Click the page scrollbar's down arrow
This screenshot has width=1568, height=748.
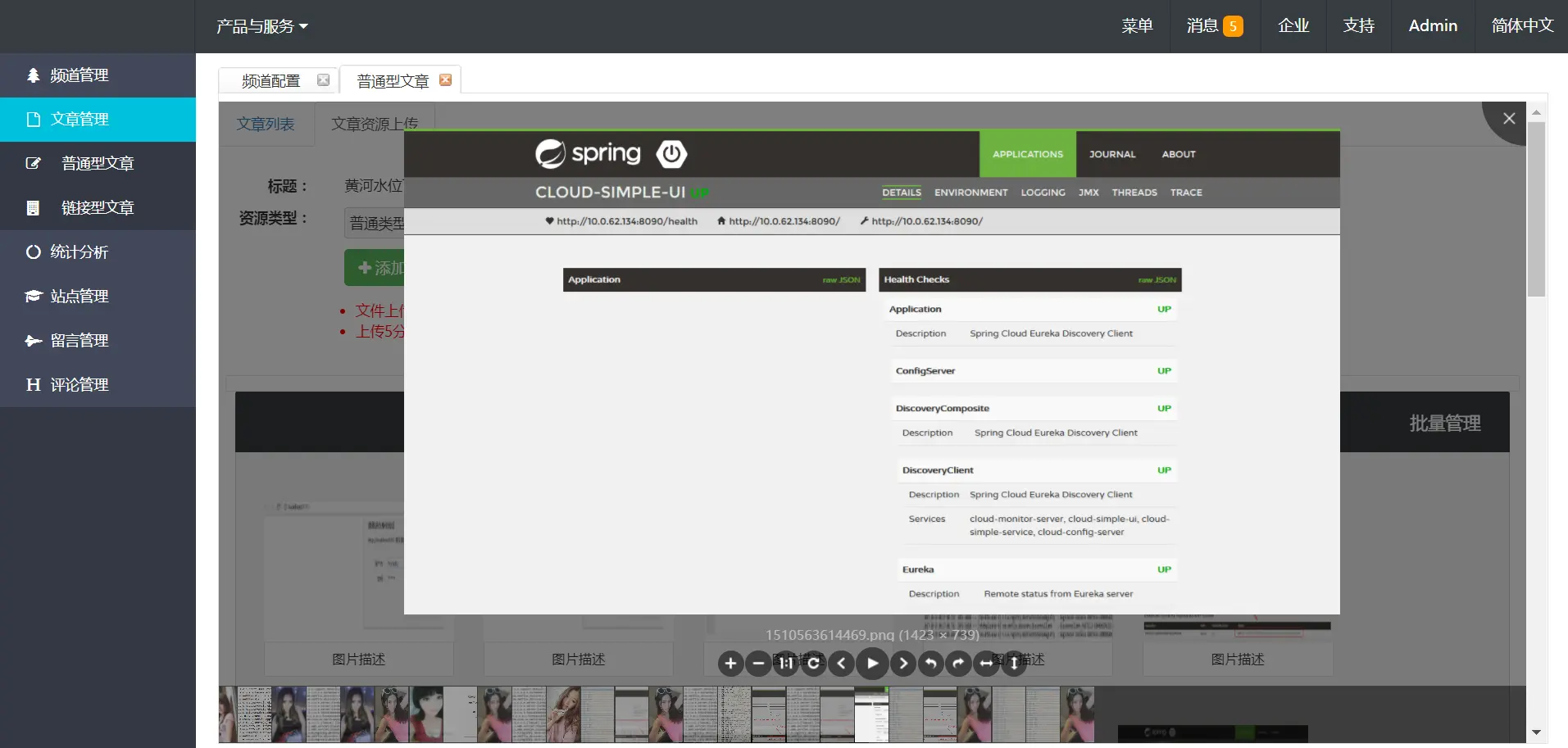(1537, 732)
